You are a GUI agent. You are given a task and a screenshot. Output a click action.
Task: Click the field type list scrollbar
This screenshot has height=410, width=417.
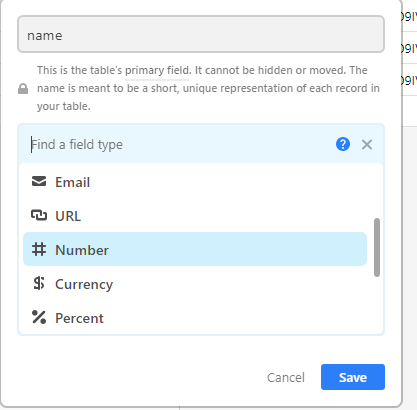click(377, 247)
